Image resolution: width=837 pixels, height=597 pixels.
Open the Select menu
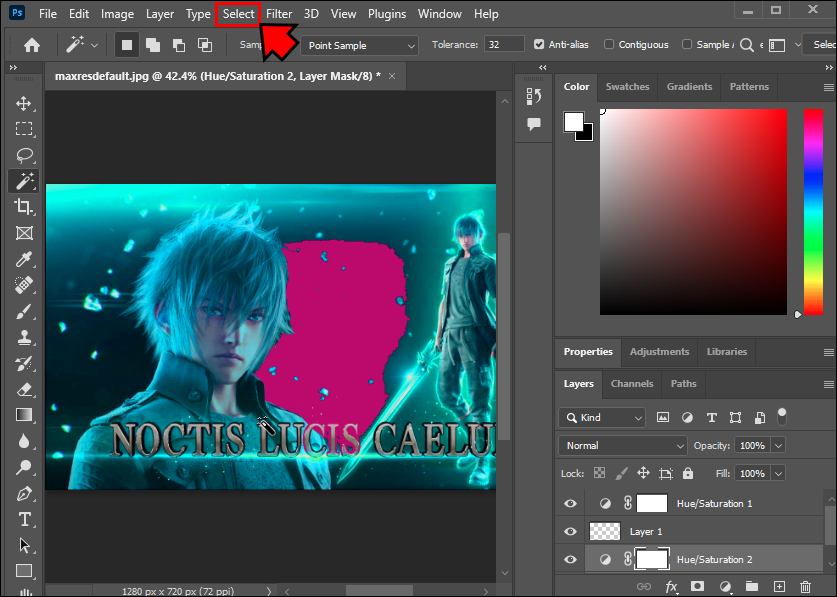(238, 14)
